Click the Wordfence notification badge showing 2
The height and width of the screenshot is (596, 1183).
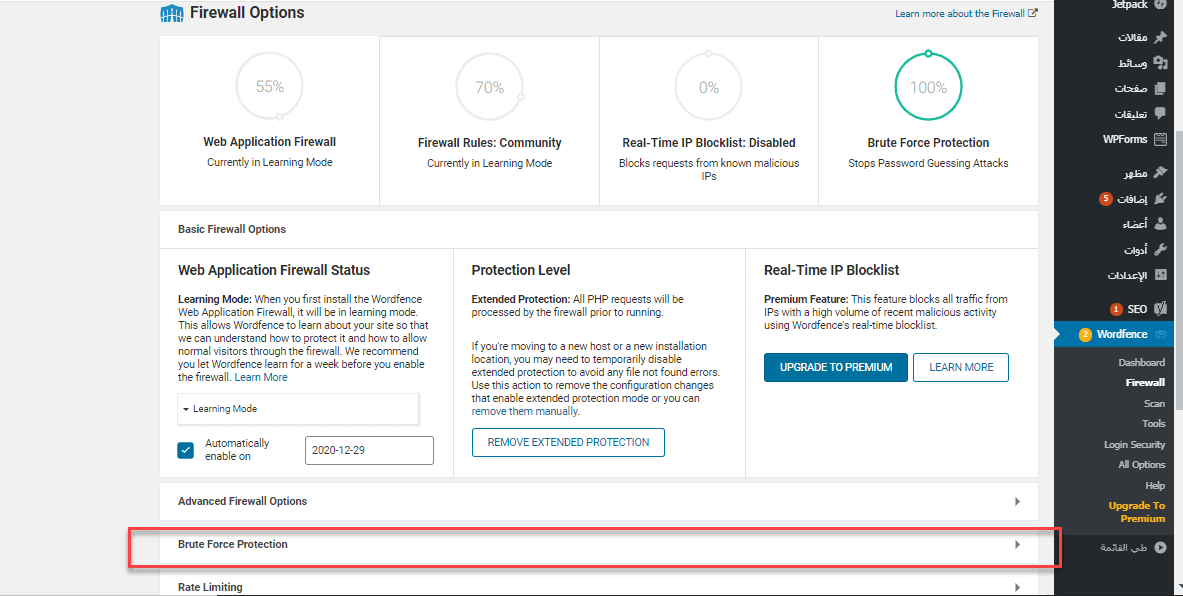(1085, 334)
